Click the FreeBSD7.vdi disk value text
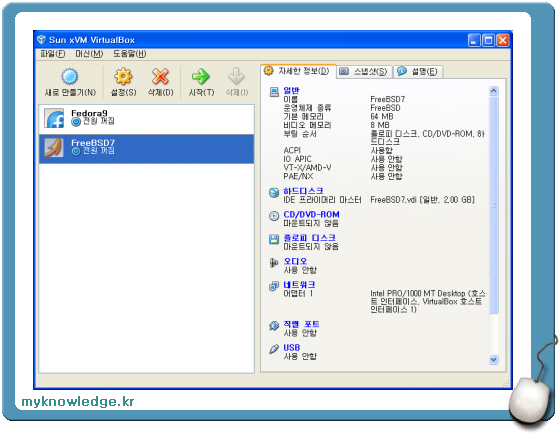560x433 pixels. (x=422, y=200)
